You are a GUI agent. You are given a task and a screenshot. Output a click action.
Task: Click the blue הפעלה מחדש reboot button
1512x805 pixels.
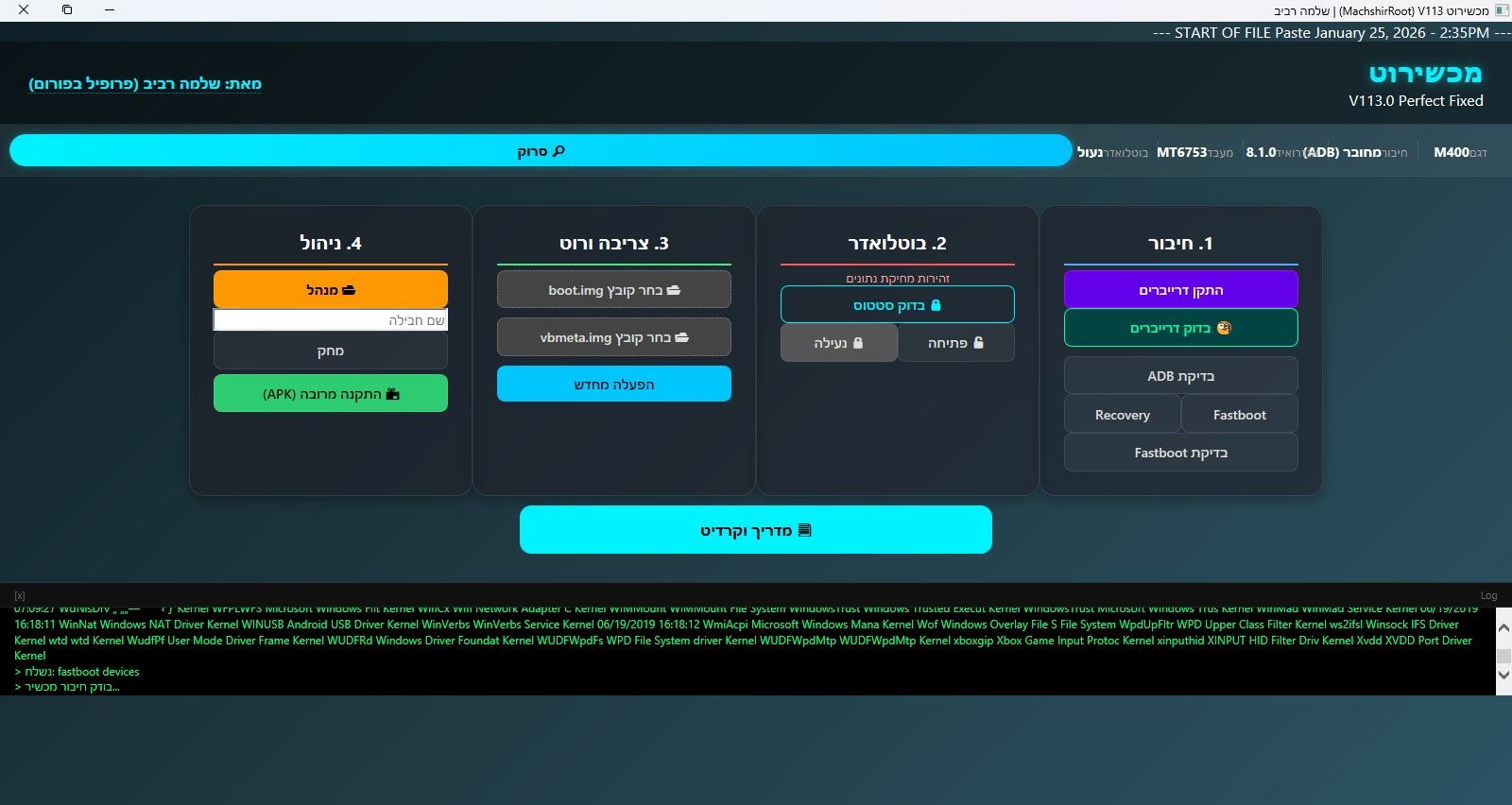(x=613, y=385)
